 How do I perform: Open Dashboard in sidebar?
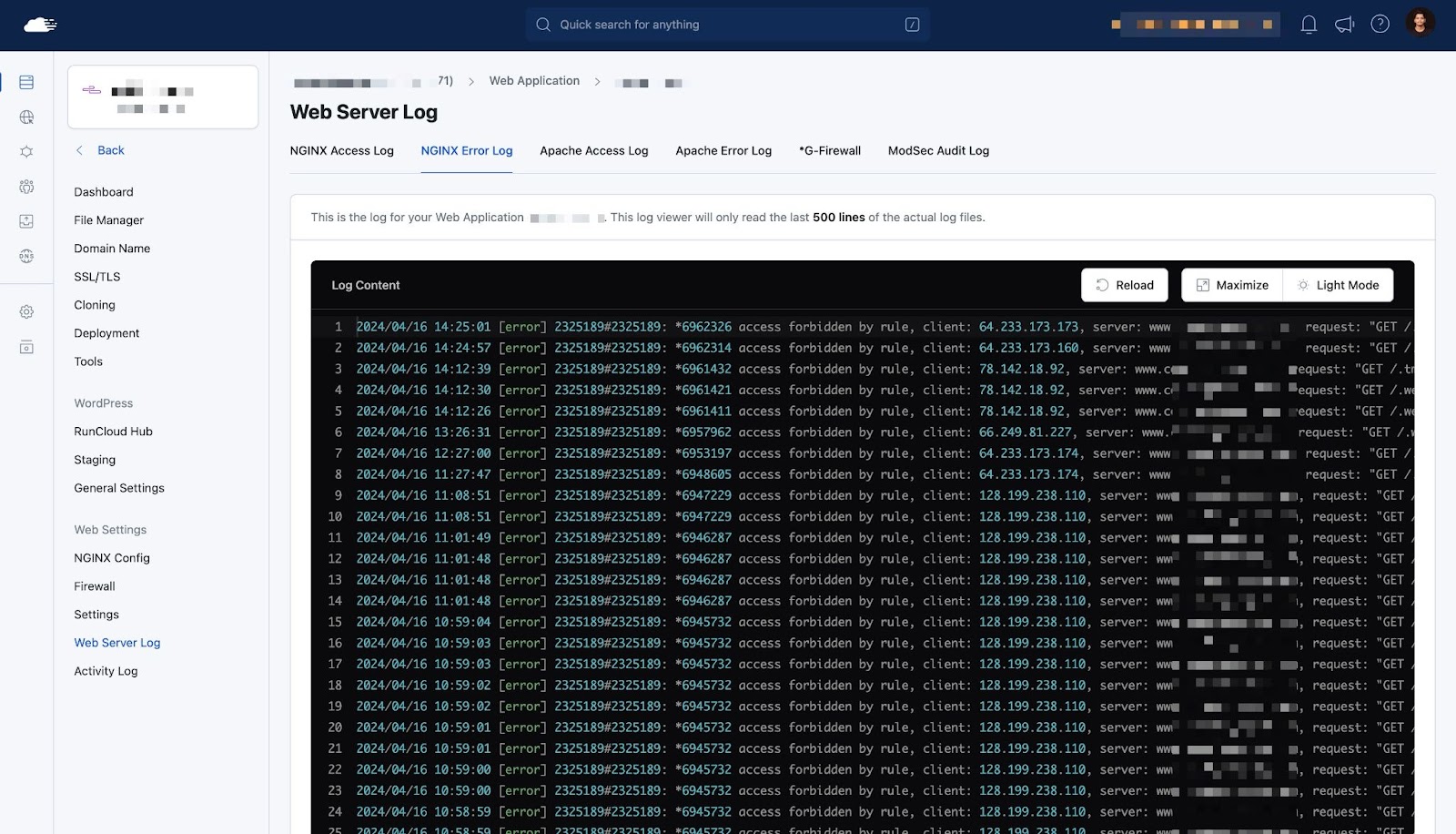click(x=104, y=192)
